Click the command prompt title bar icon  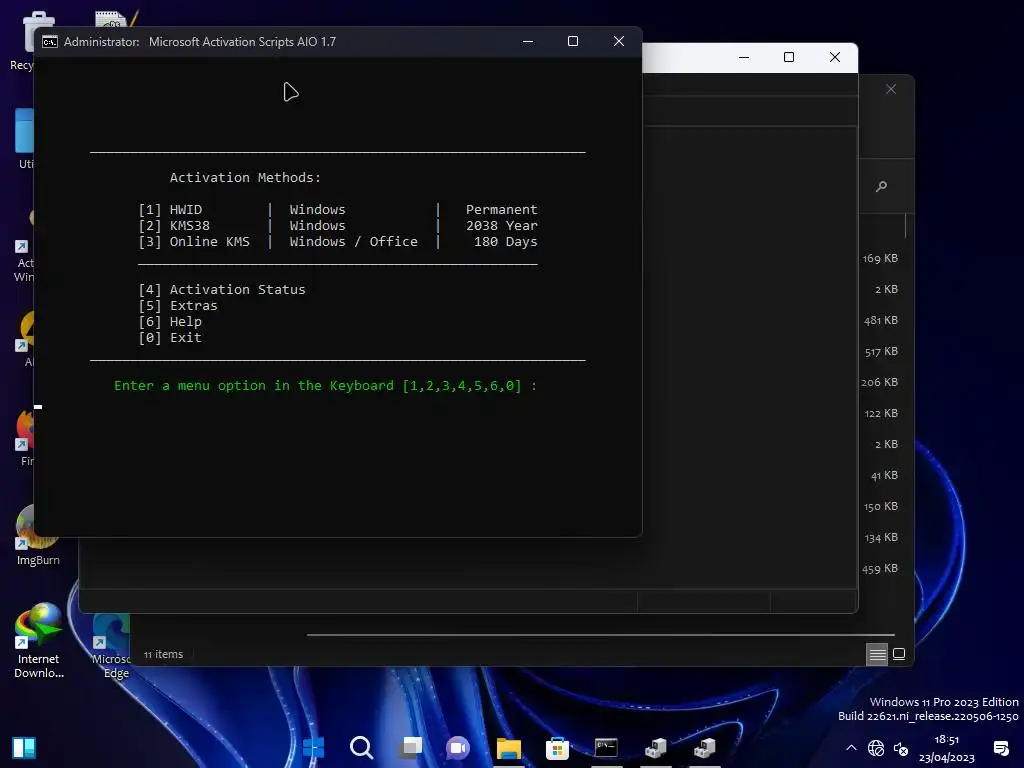(50, 42)
